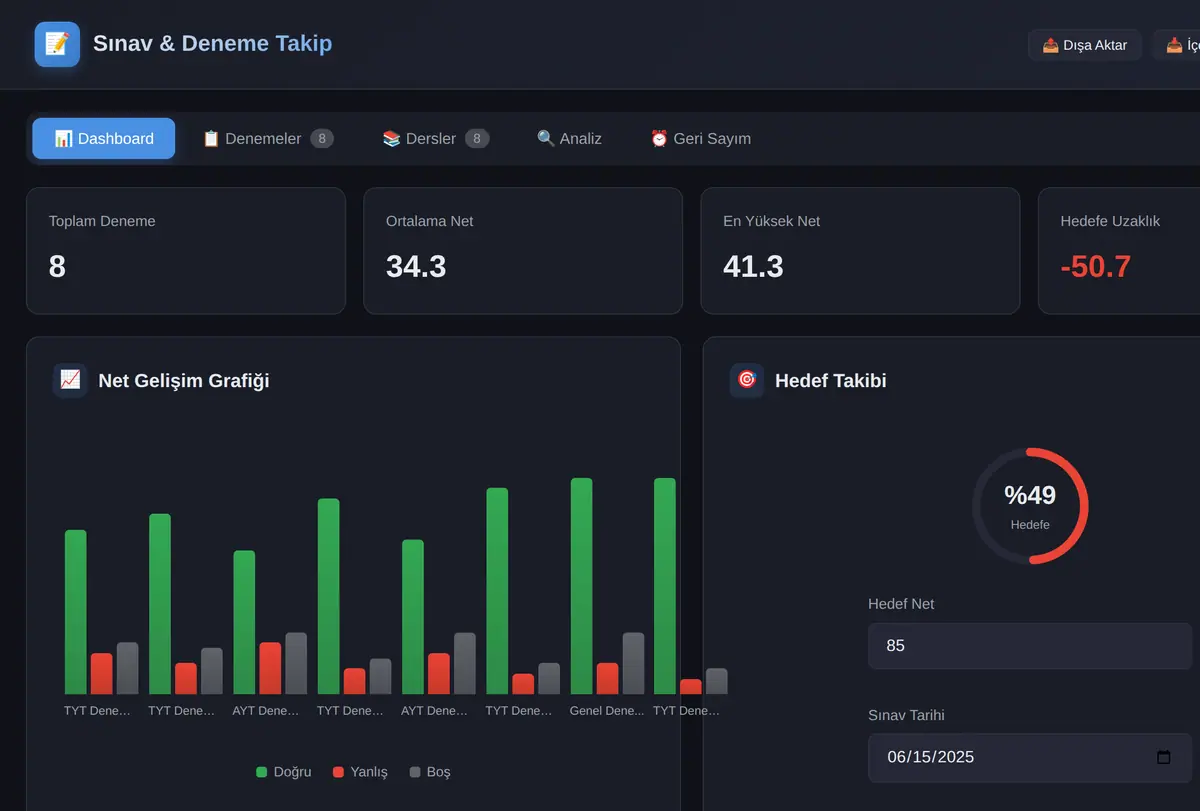Image resolution: width=1200 pixels, height=811 pixels.
Task: Click the Hedef Takibi heading text
Action: click(831, 380)
